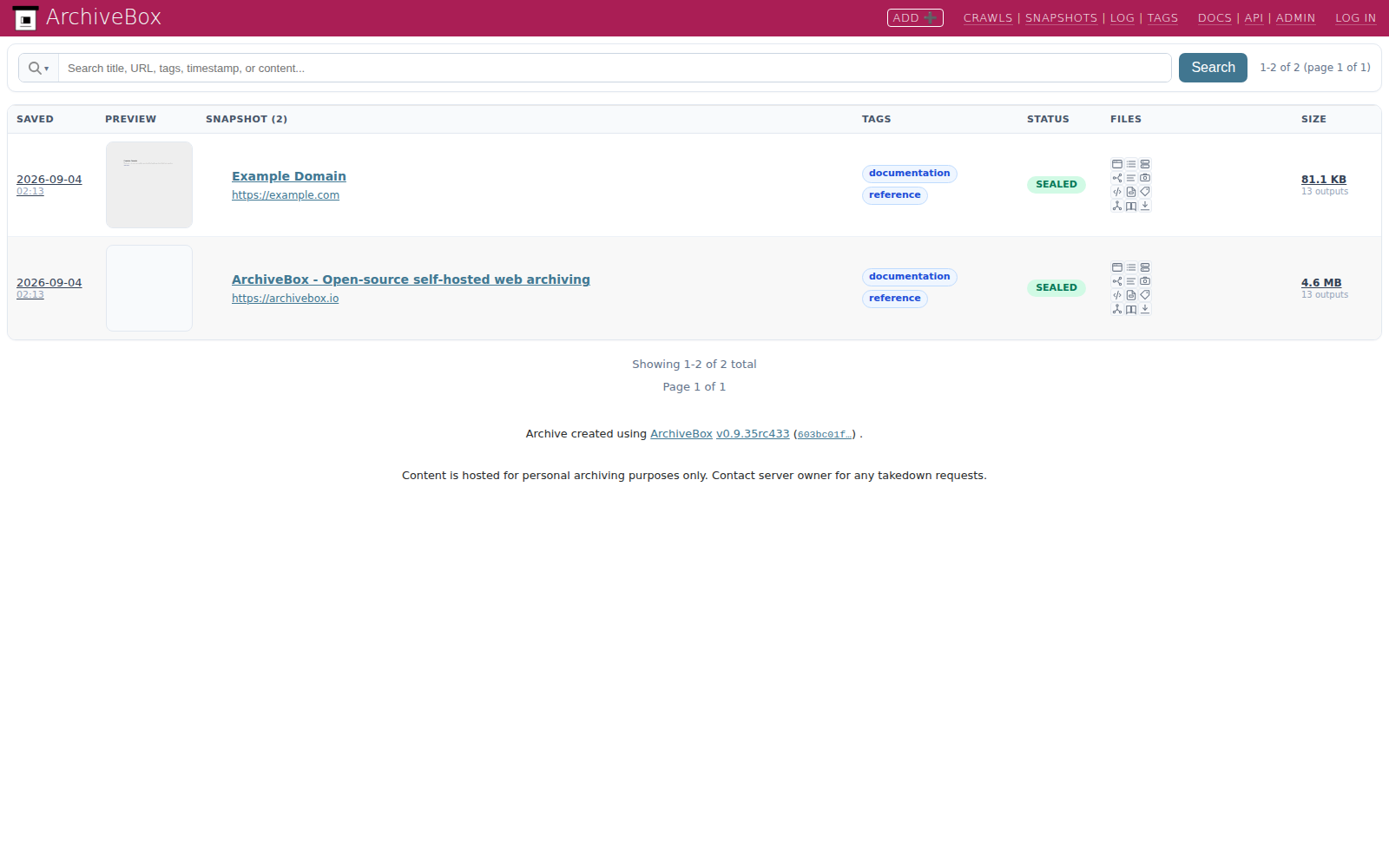The width and height of the screenshot is (1389, 868).
Task: Click the ArchiveBox logo icon
Action: click(25, 18)
